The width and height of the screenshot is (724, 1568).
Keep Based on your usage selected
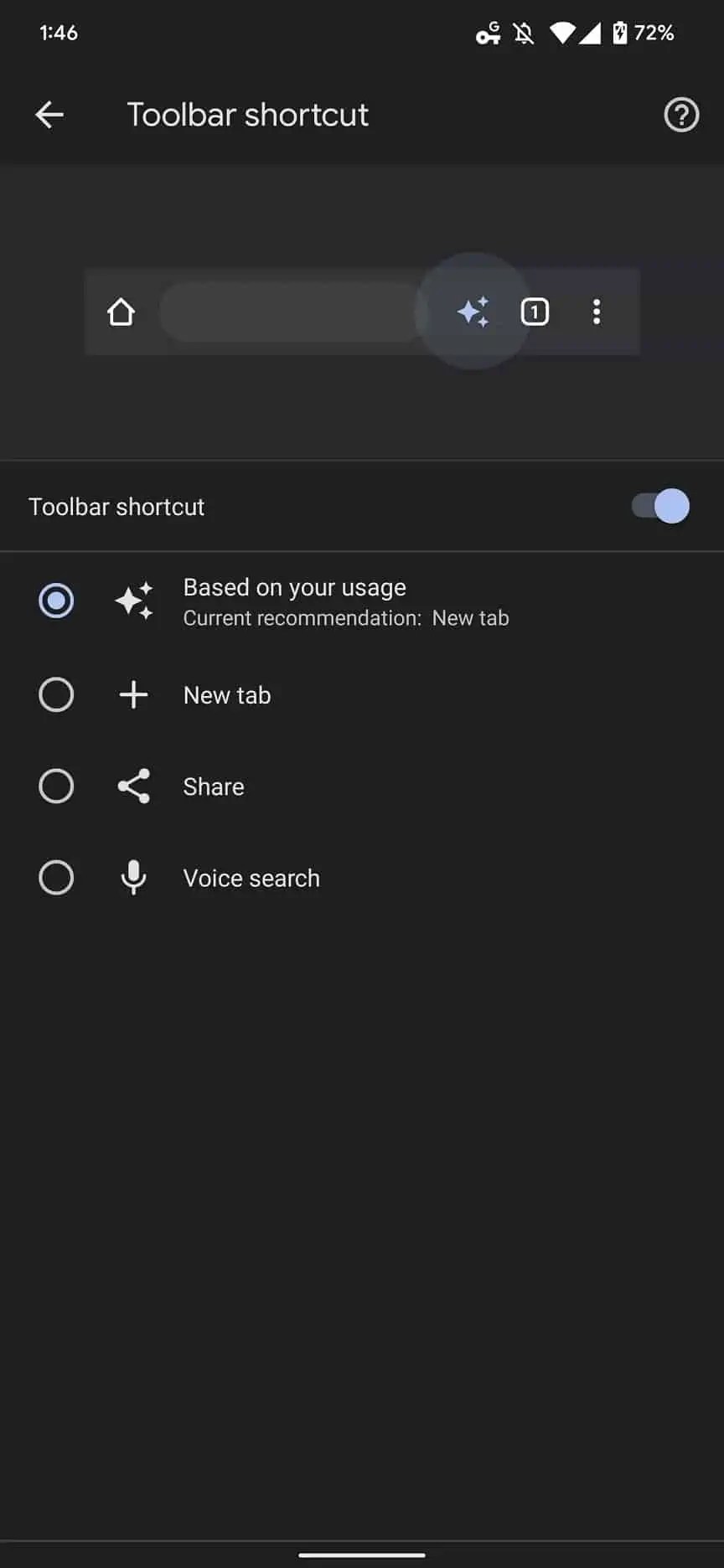pos(55,601)
